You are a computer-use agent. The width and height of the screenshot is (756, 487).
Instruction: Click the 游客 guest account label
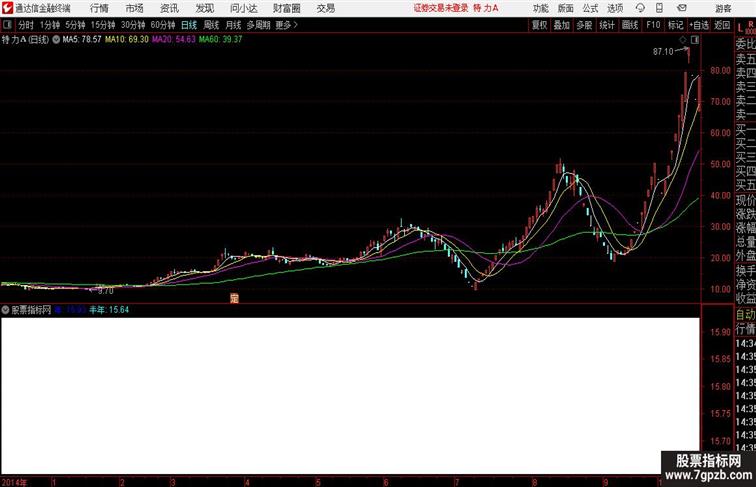pyautogui.click(x=723, y=8)
